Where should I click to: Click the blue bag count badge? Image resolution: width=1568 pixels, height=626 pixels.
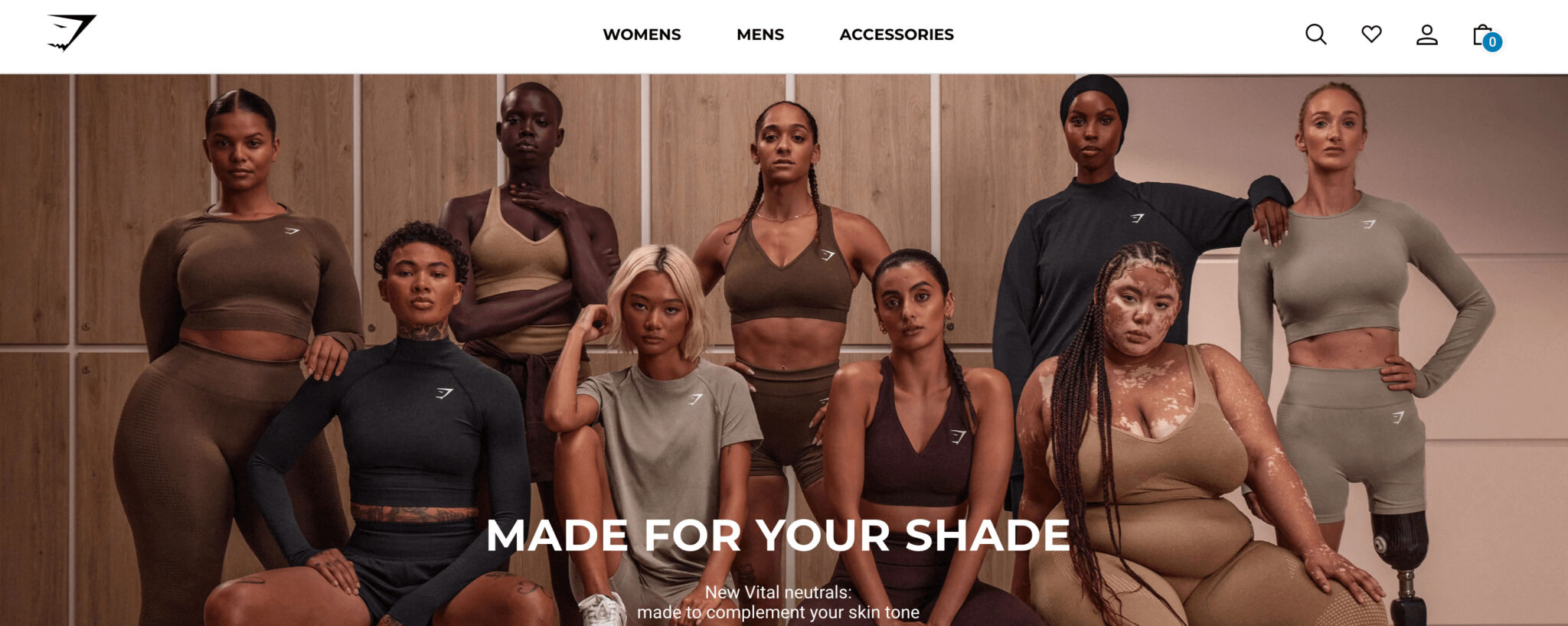point(1491,42)
